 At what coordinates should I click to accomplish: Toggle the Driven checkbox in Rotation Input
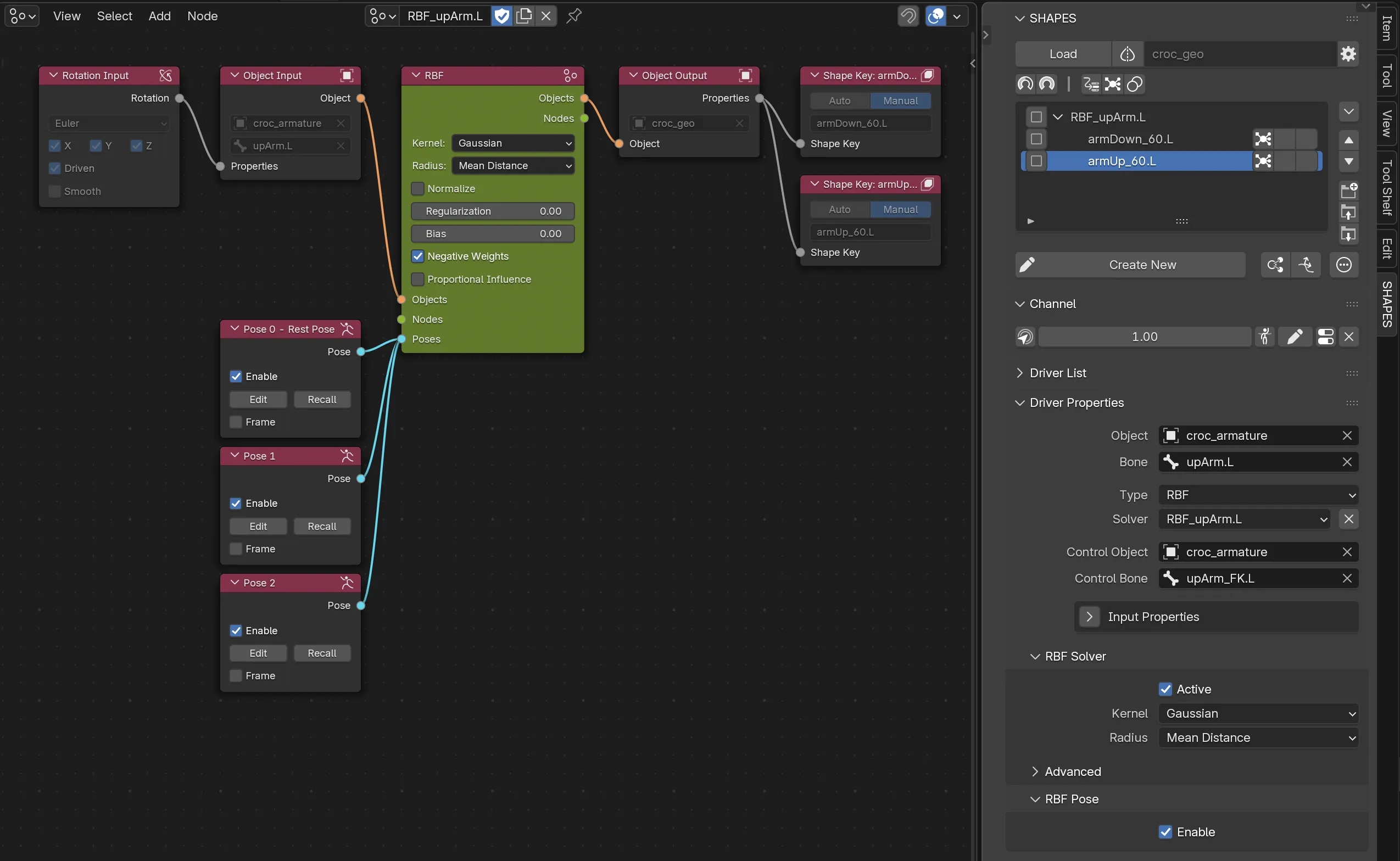(x=55, y=169)
